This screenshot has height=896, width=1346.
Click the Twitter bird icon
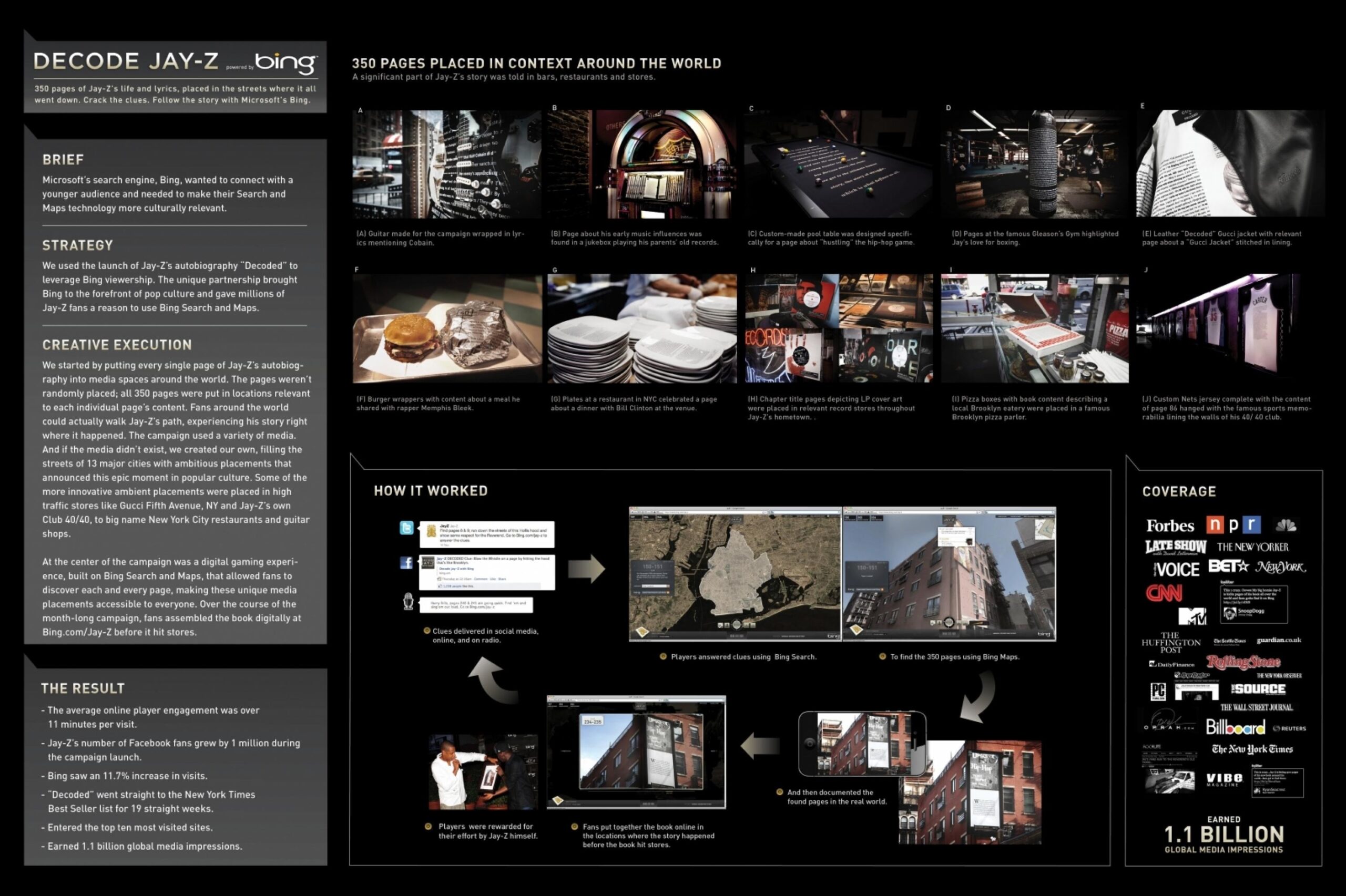click(406, 528)
